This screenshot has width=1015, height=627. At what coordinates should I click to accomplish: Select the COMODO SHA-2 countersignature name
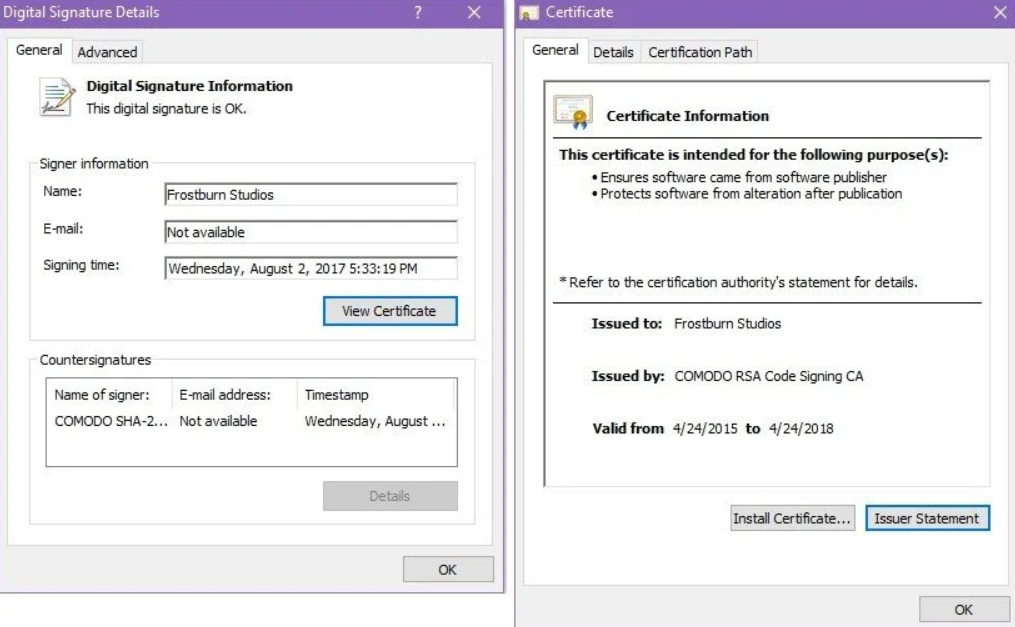click(x=111, y=421)
